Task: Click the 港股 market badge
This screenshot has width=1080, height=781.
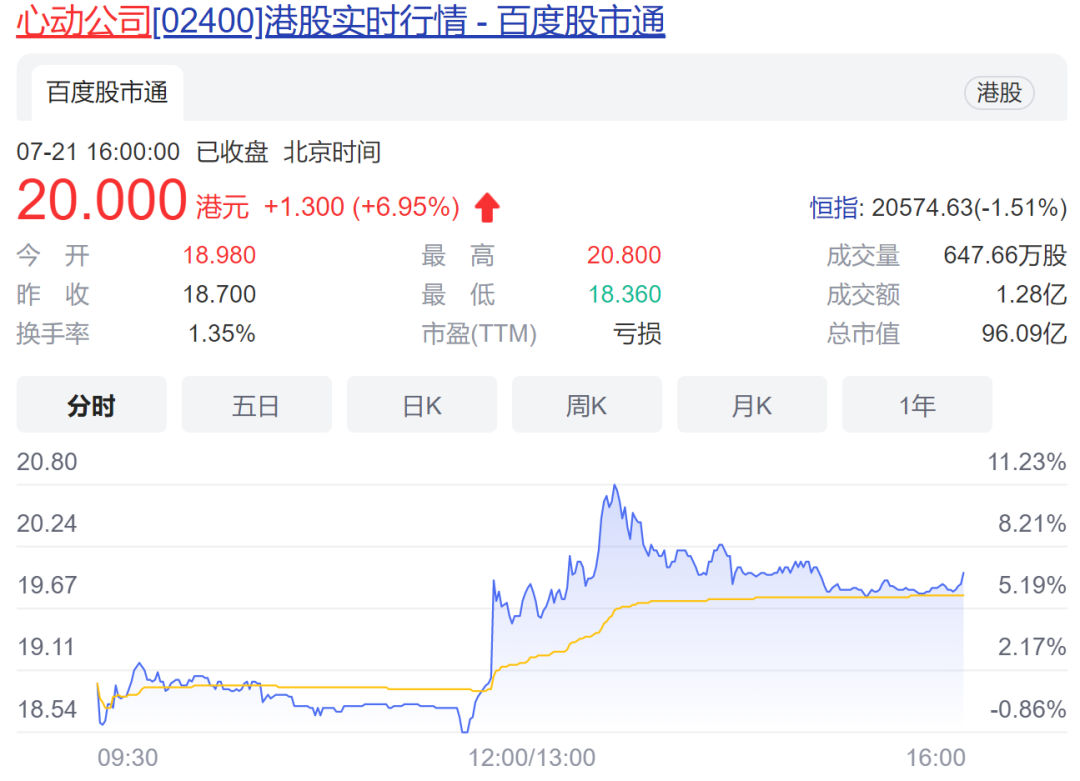Action: (x=999, y=93)
